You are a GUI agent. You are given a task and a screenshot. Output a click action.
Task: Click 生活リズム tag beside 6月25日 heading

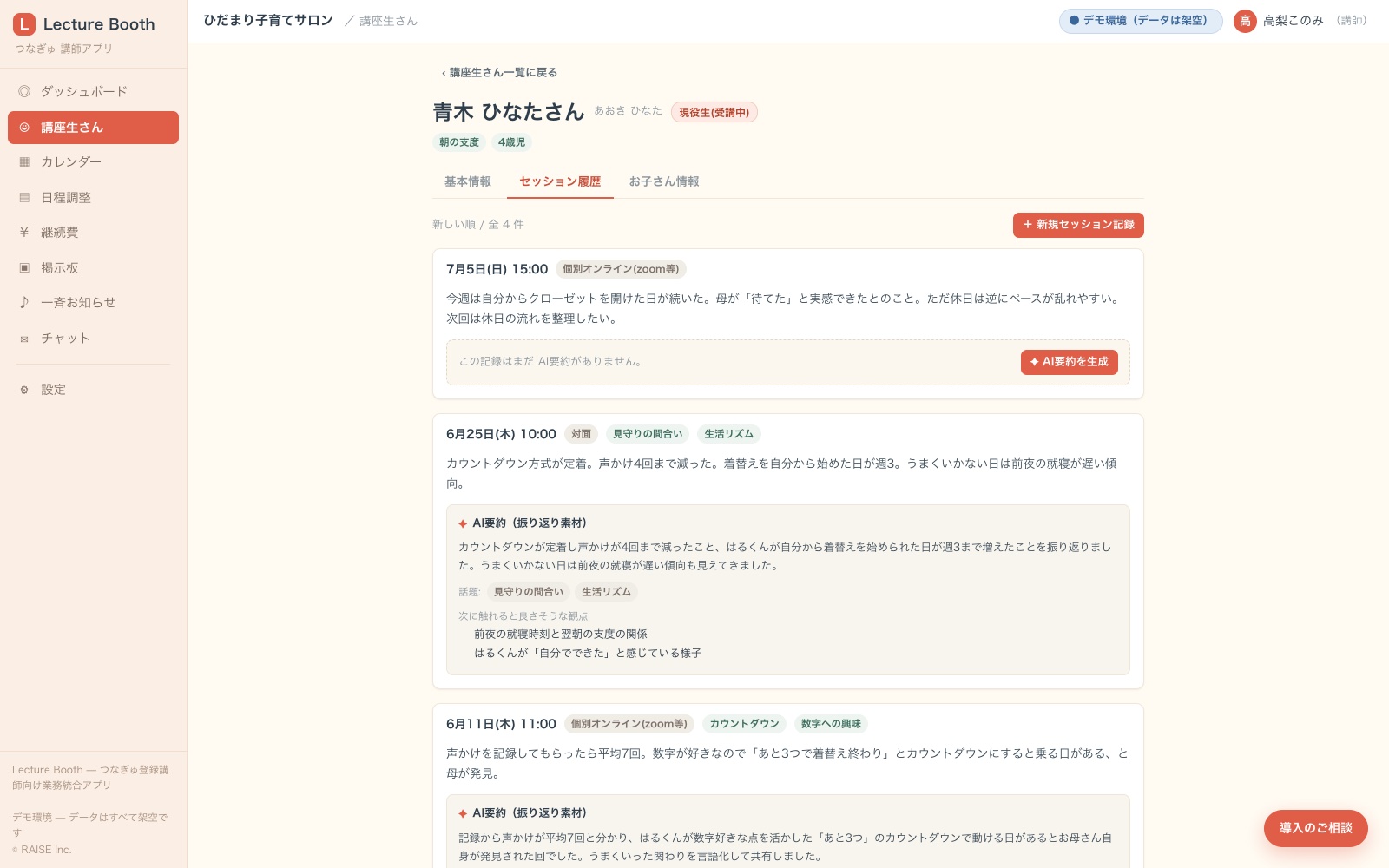[729, 434]
